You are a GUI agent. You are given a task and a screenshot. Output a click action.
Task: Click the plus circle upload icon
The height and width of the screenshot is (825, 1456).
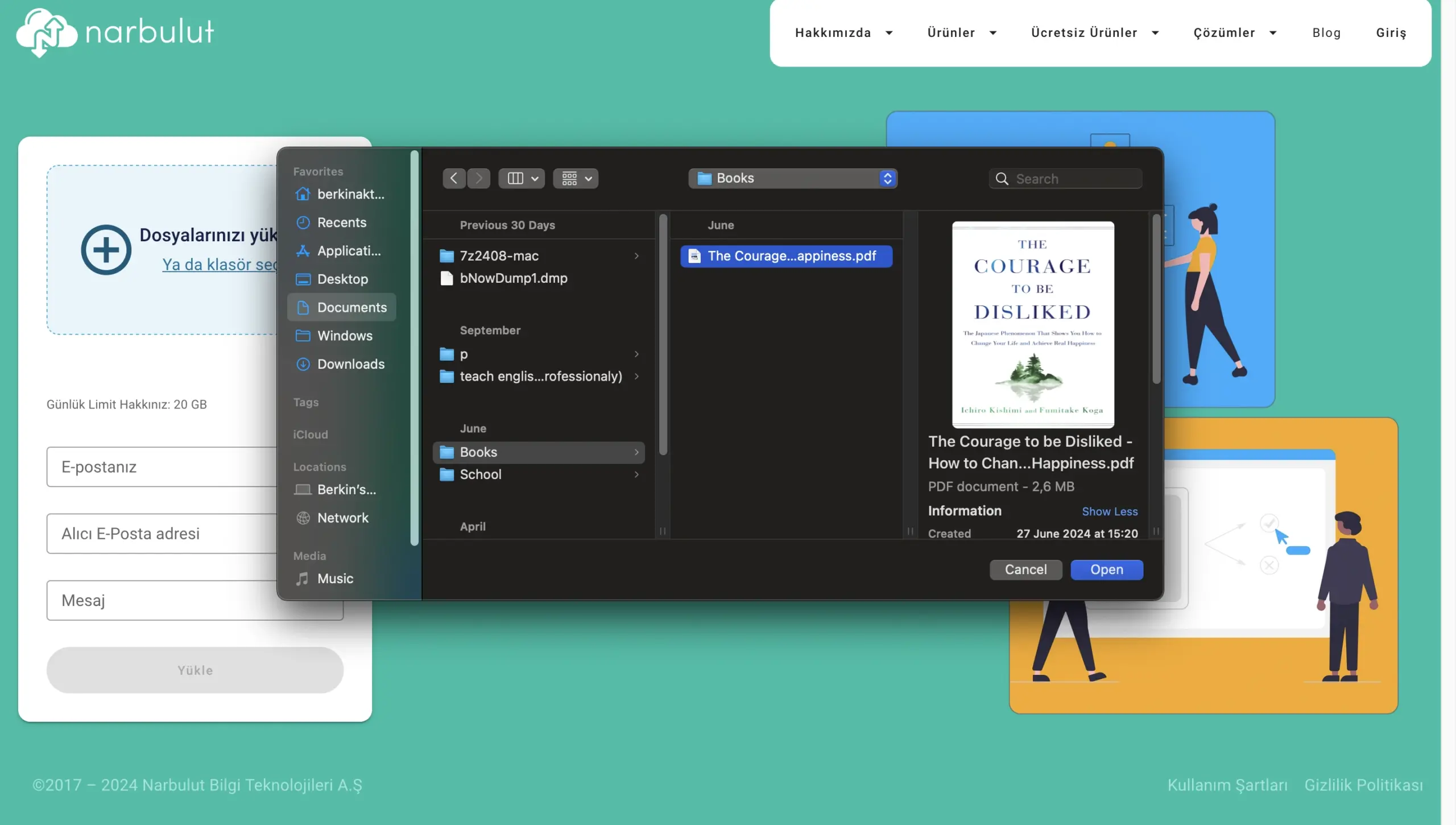106,250
